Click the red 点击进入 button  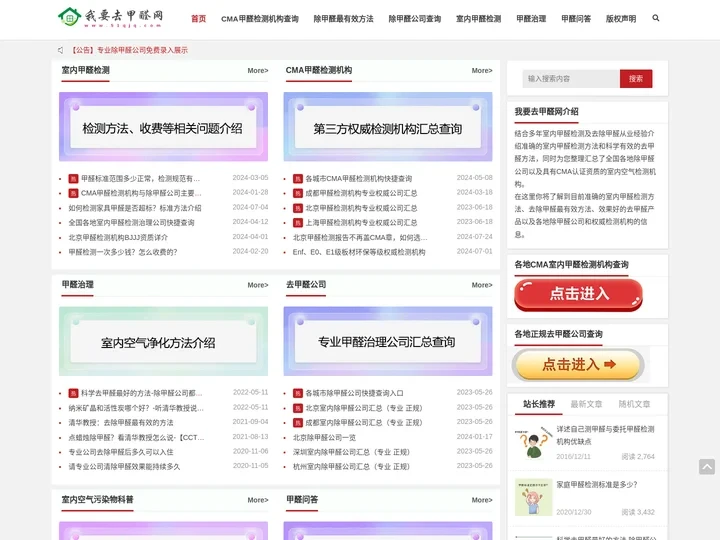coord(579,294)
